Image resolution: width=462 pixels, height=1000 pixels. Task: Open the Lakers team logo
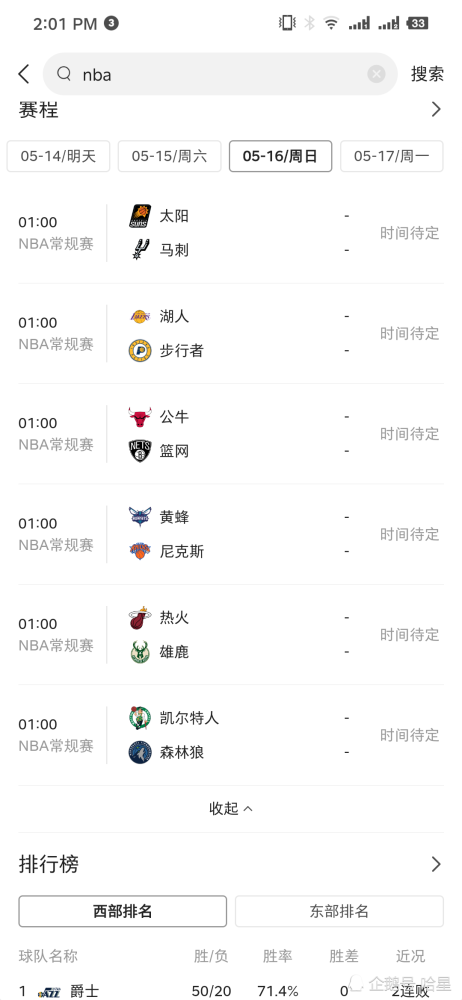pos(140,316)
